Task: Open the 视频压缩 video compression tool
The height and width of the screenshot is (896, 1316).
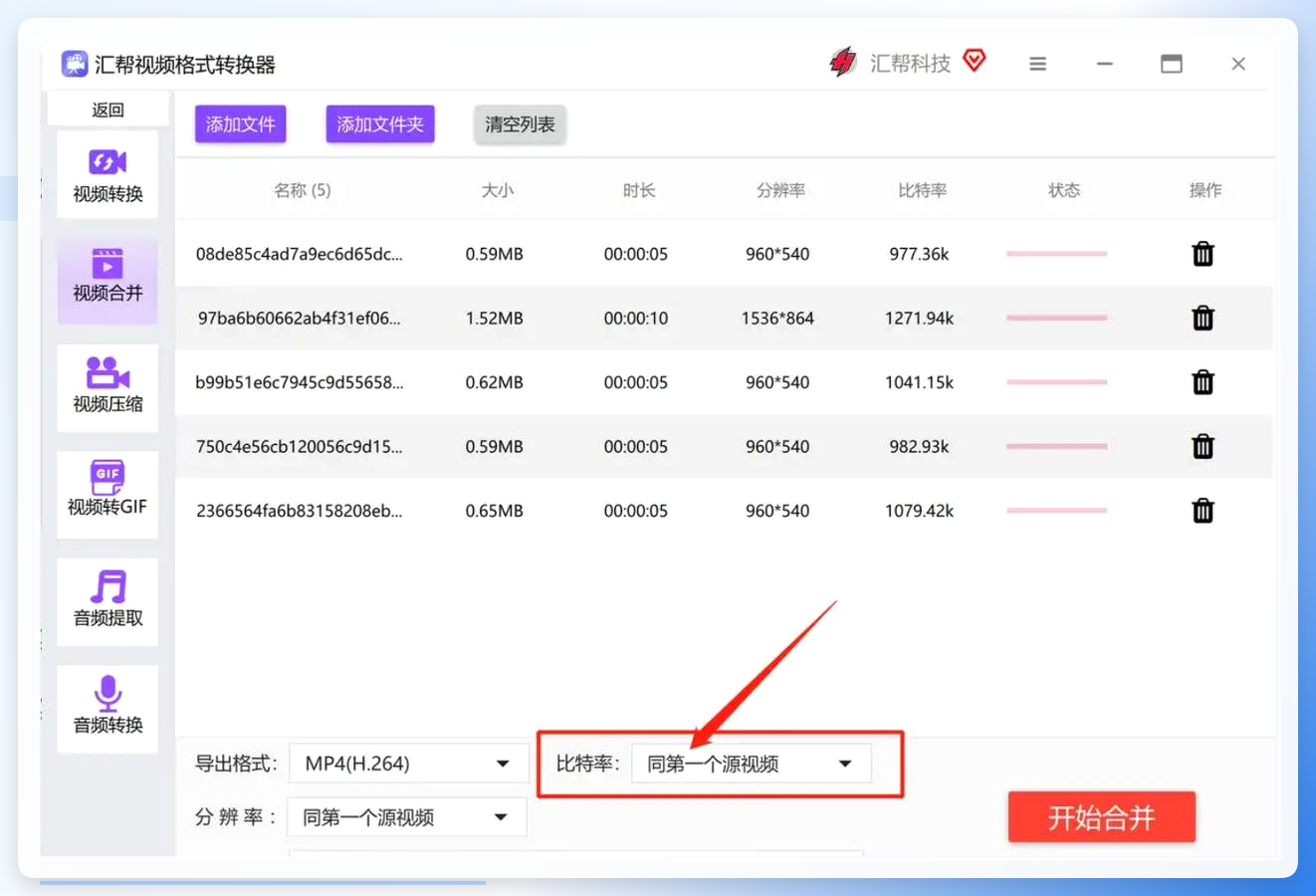Action: pyautogui.click(x=108, y=388)
